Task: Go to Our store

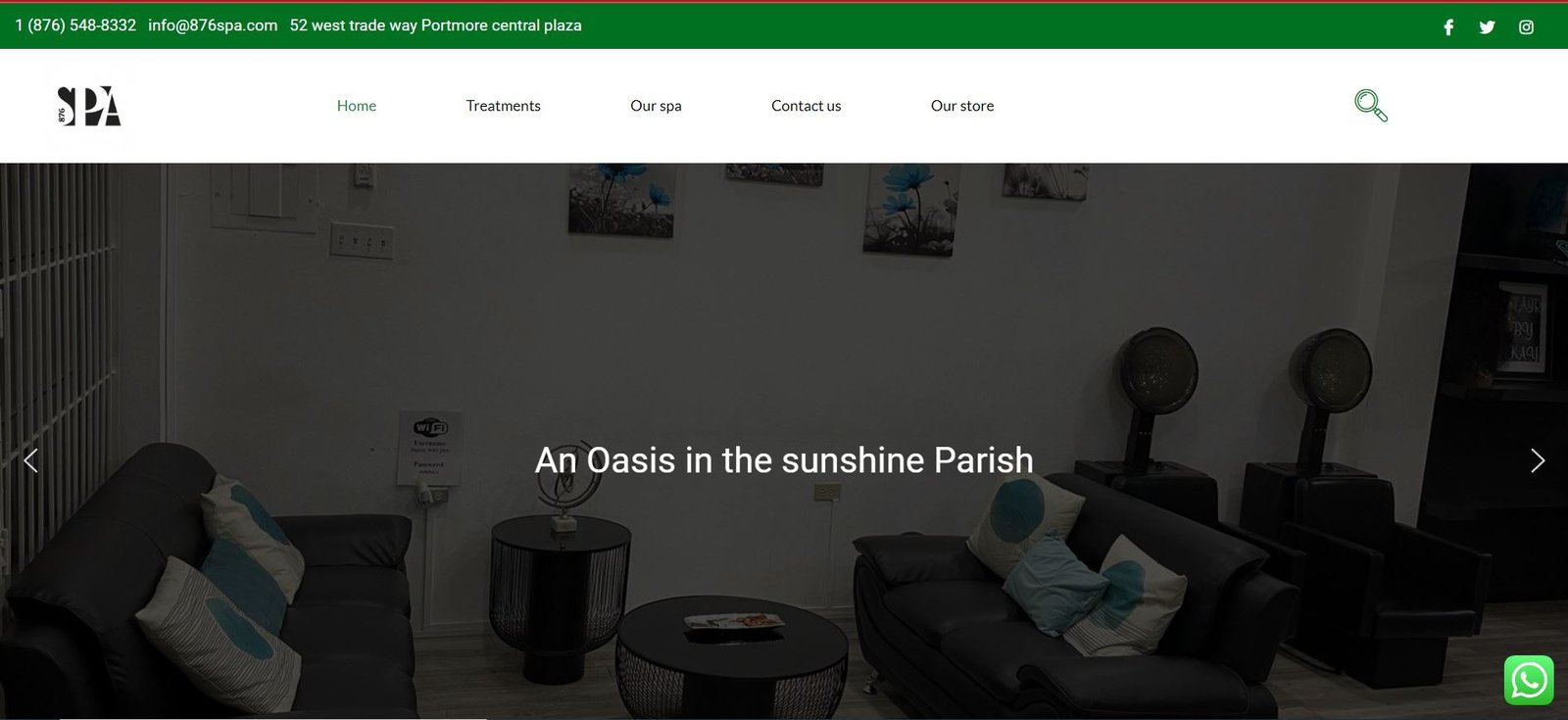Action: click(961, 106)
